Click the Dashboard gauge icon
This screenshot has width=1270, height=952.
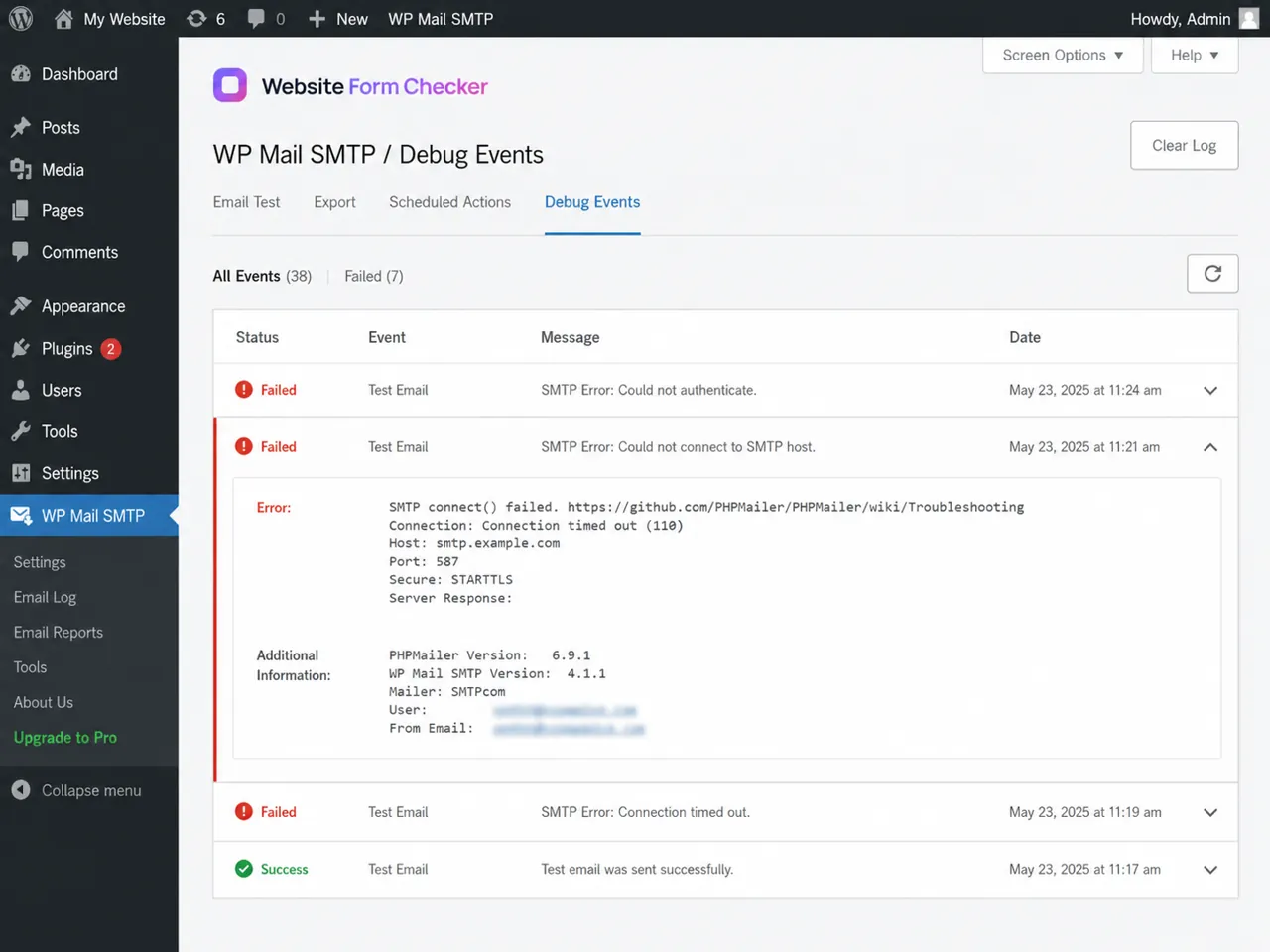point(21,74)
